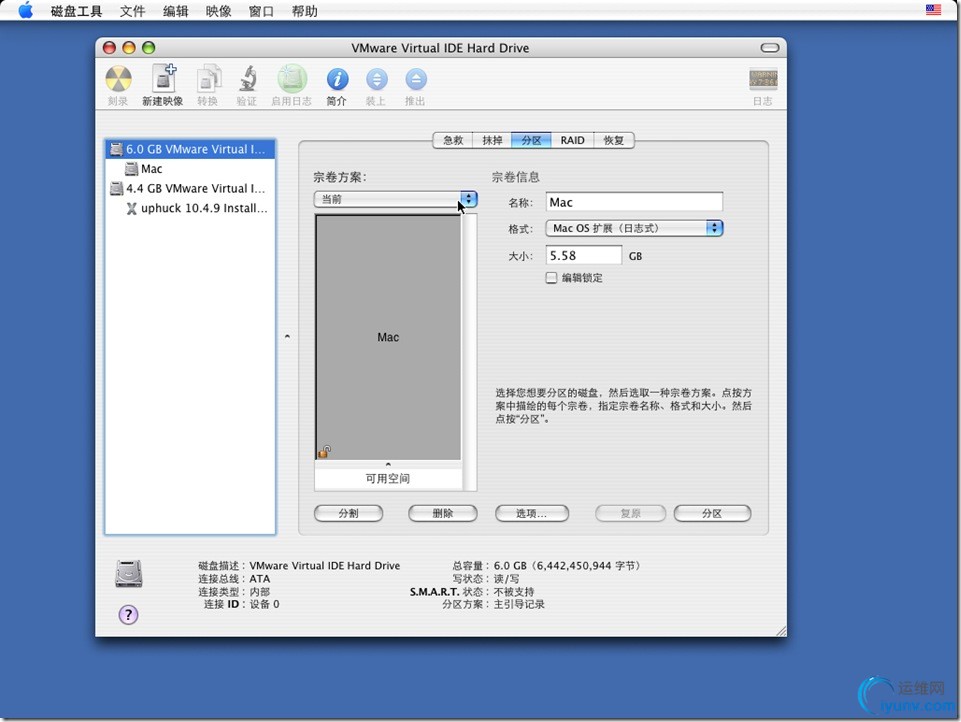Click the 刻录 burn toolbar icon
Screen dimensions: 961x722
tap(118, 80)
